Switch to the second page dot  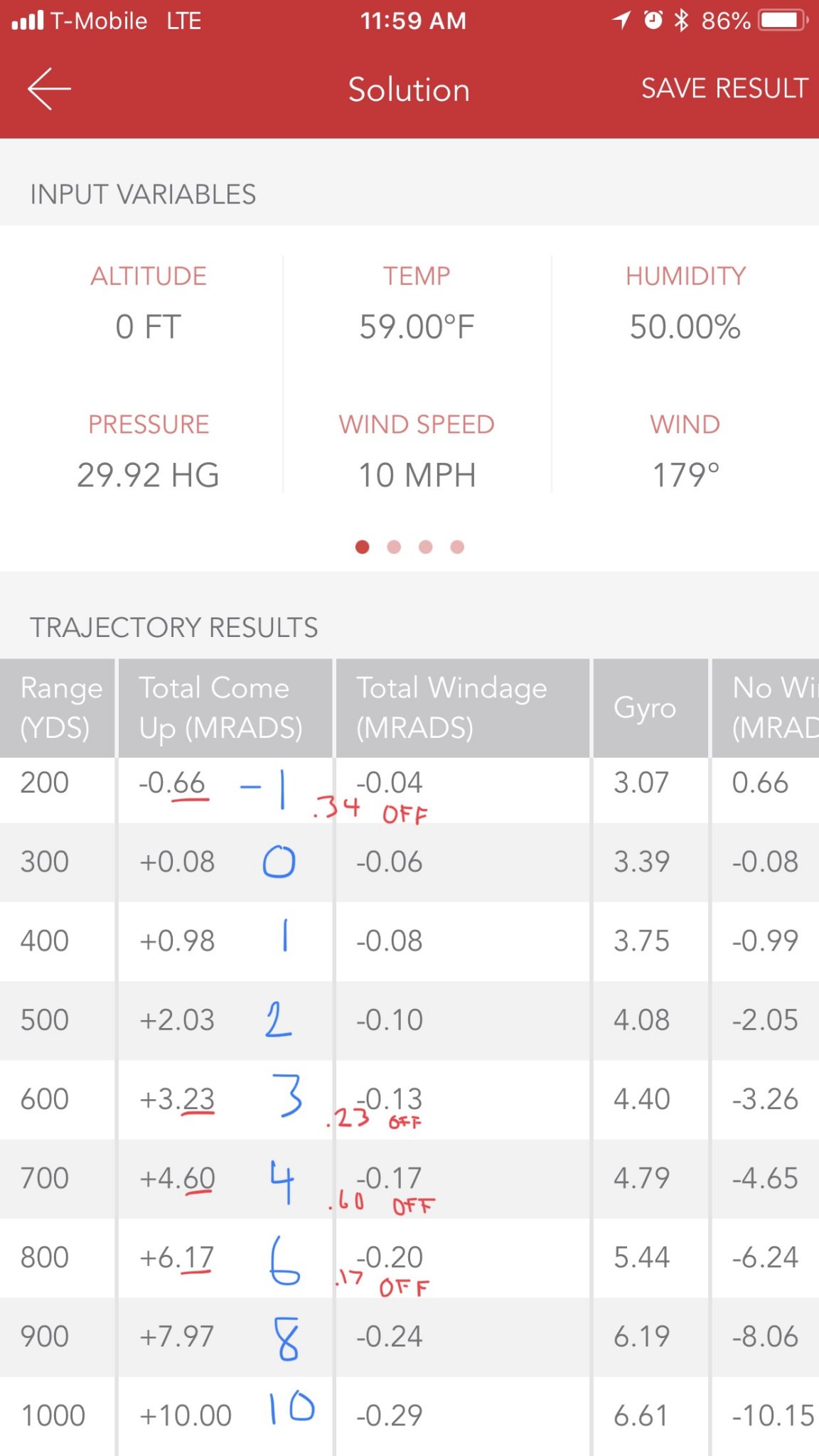pos(394,547)
